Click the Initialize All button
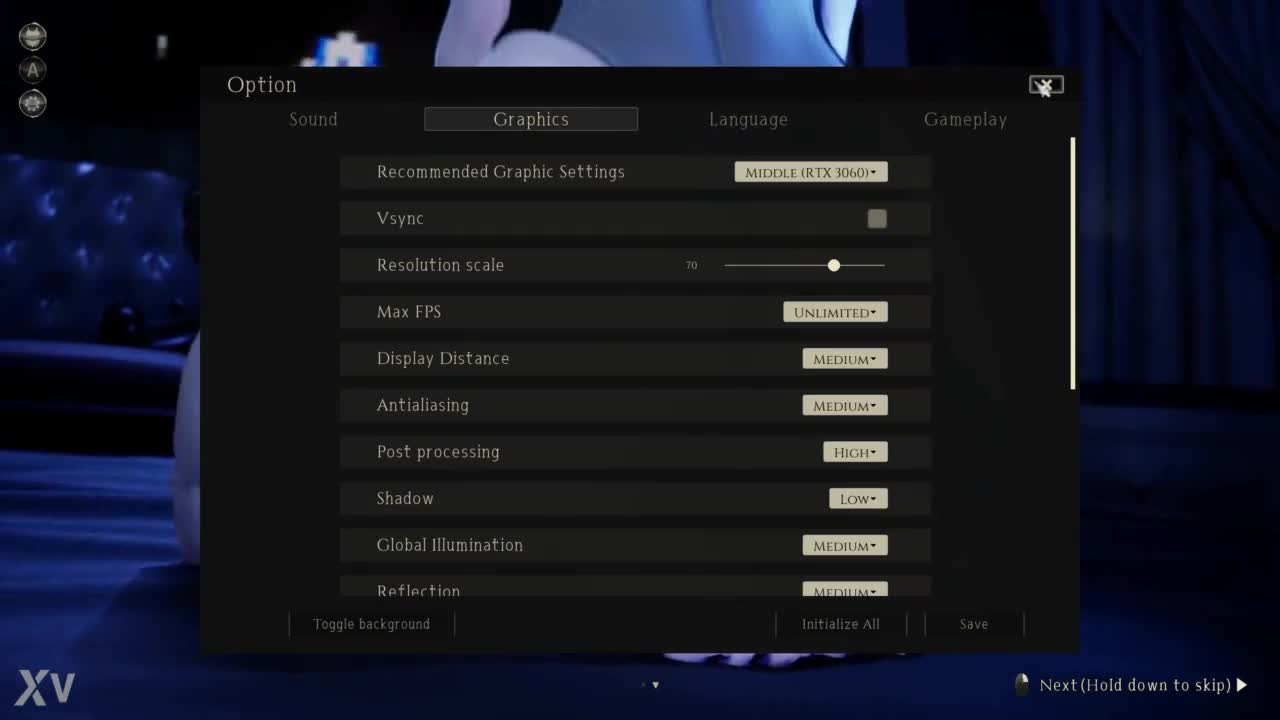This screenshot has height=720, width=1280. [841, 624]
